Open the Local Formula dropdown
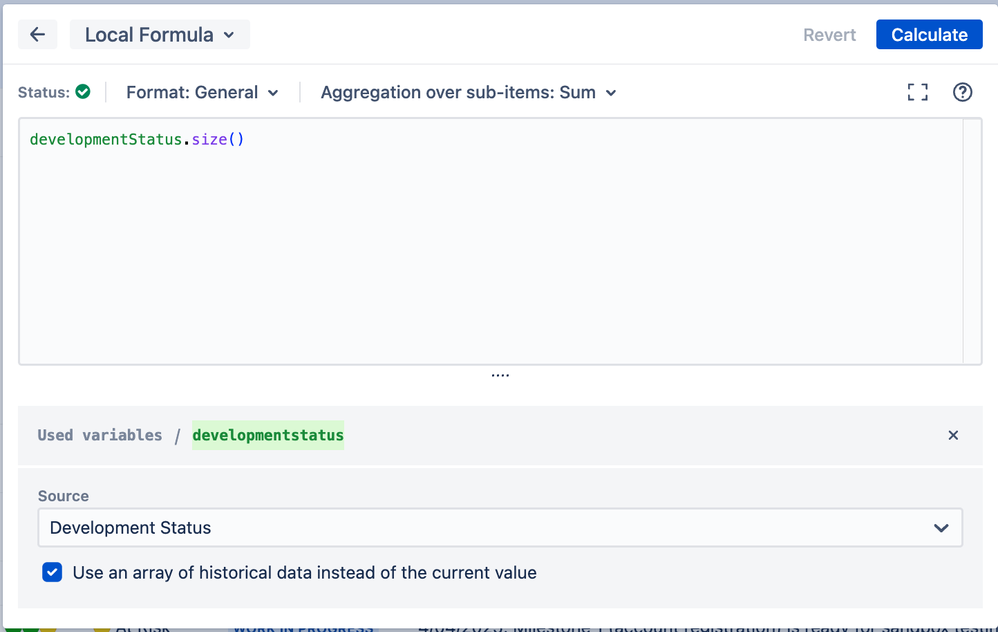This screenshot has height=632, width=998. pyautogui.click(x=160, y=34)
